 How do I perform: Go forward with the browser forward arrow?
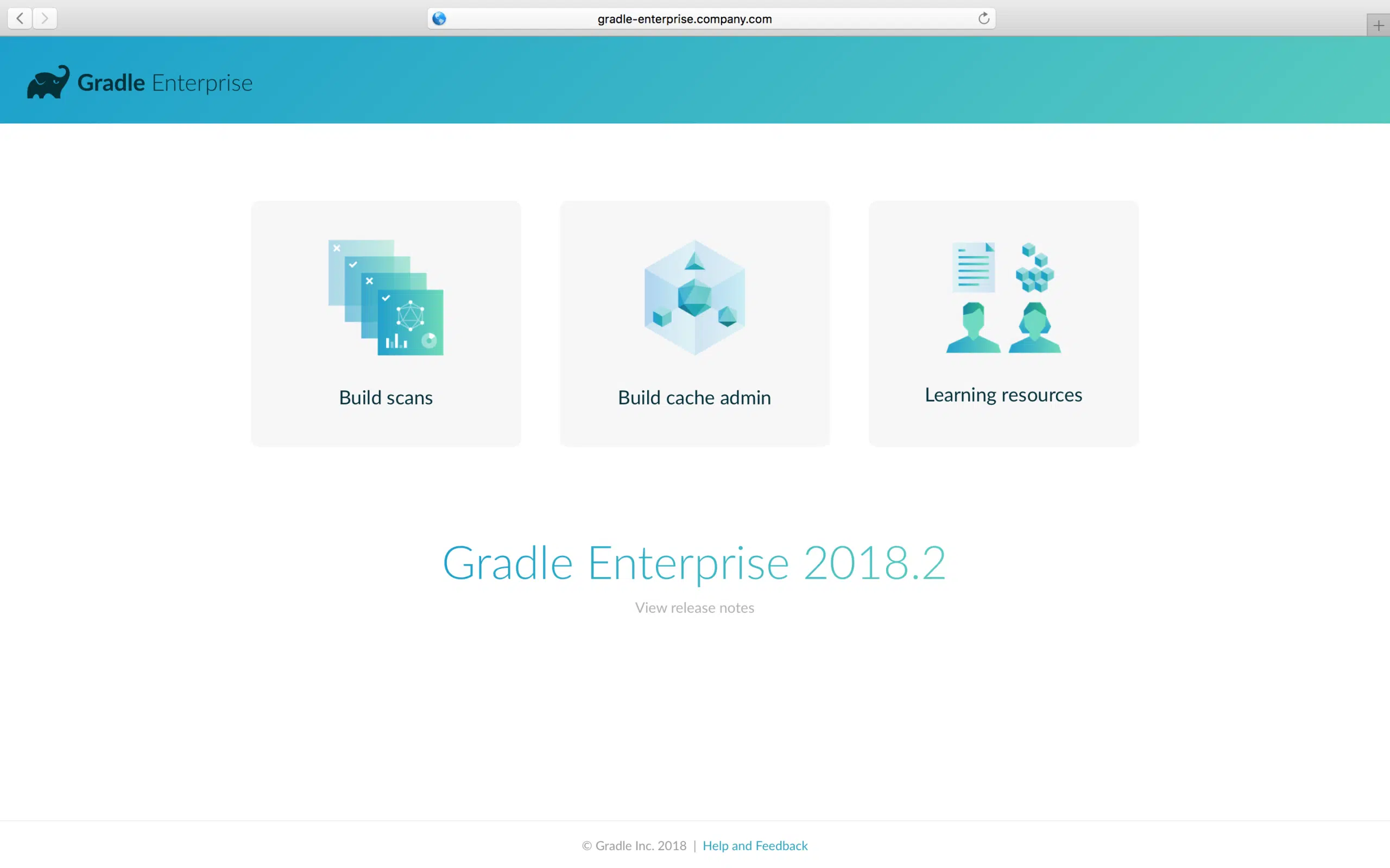click(x=45, y=18)
